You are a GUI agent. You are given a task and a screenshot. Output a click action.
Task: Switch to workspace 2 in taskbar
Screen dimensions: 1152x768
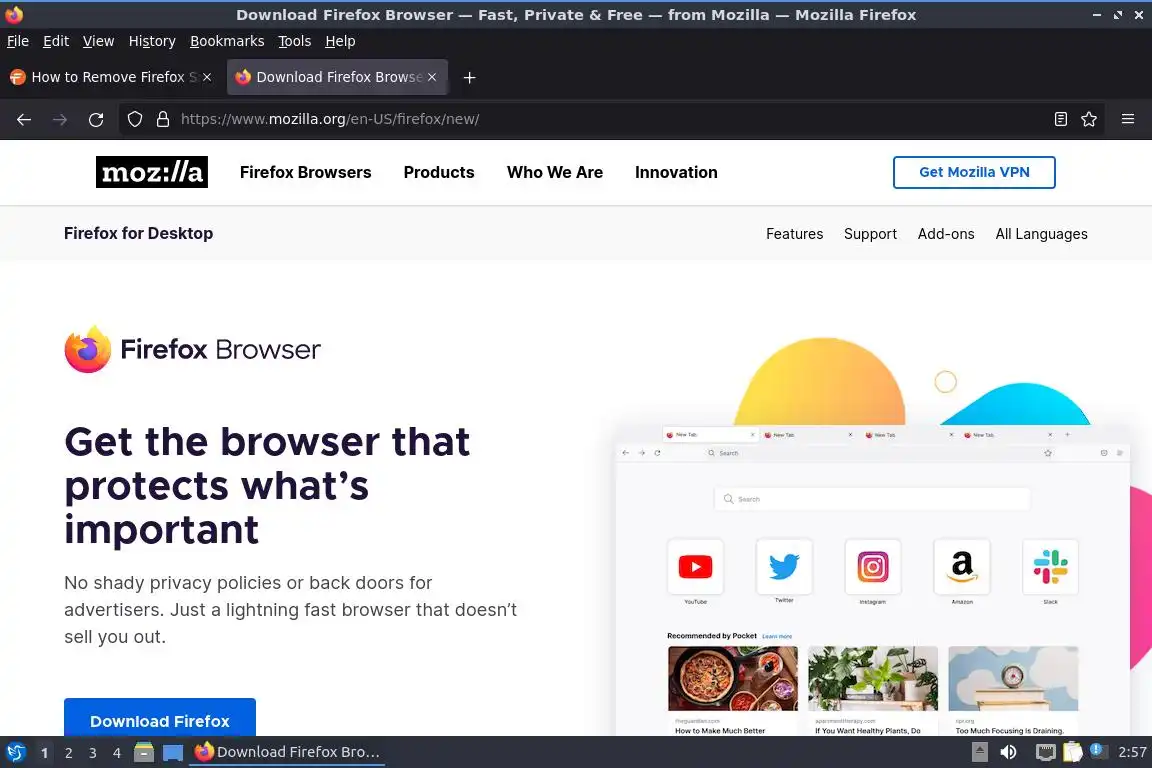(x=68, y=753)
